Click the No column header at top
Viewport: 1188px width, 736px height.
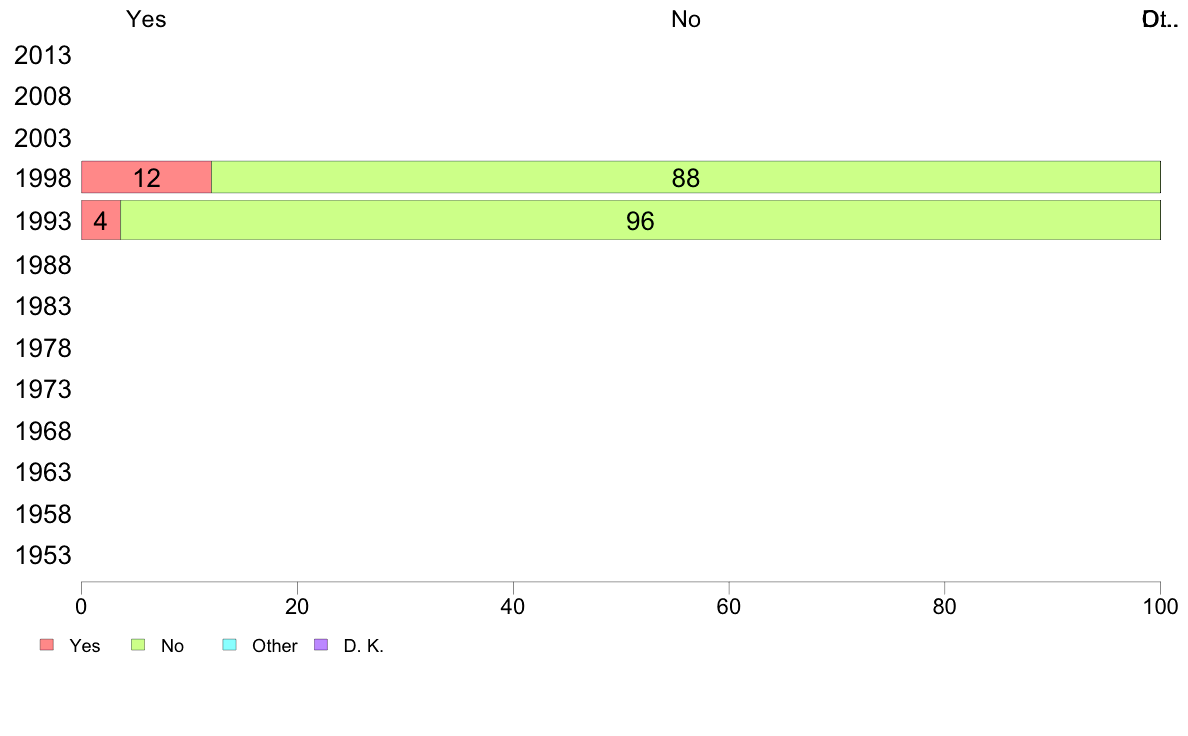686,19
